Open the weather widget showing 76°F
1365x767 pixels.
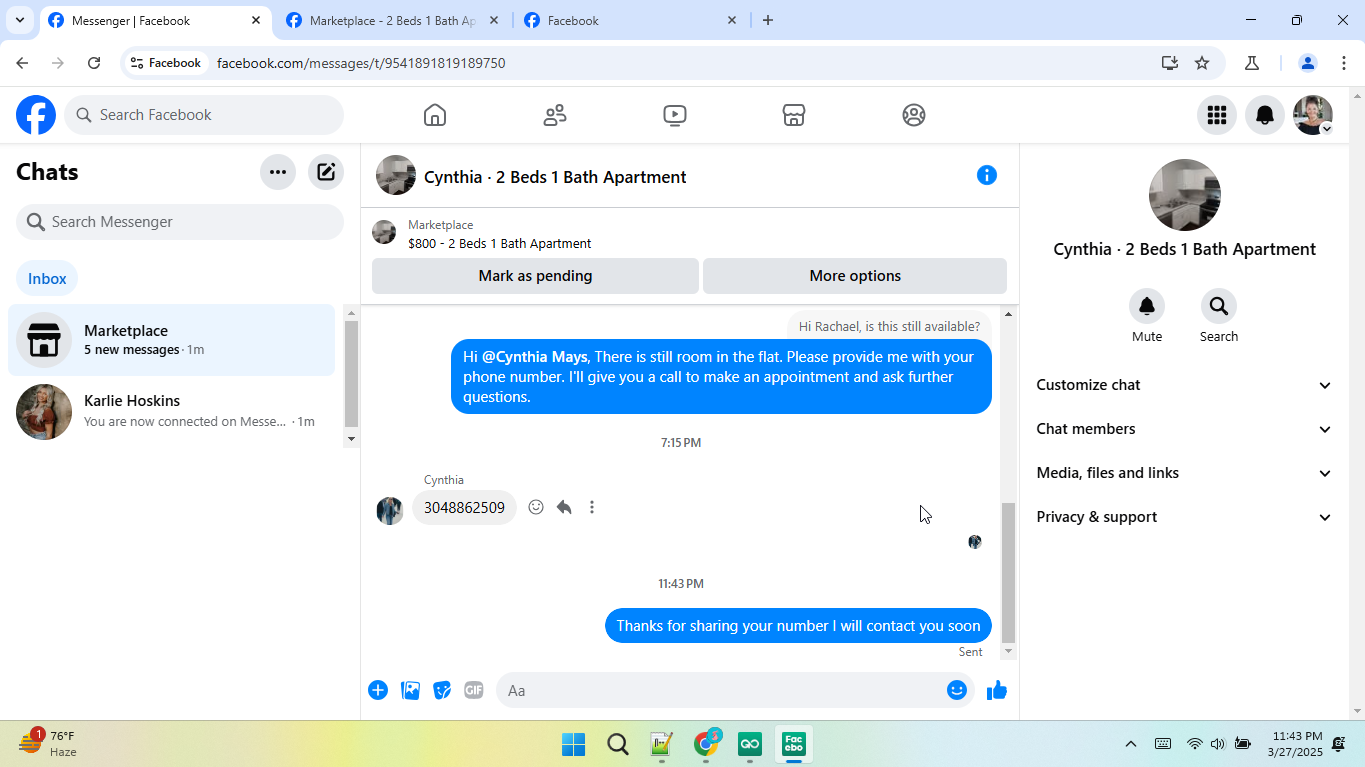(x=48, y=744)
